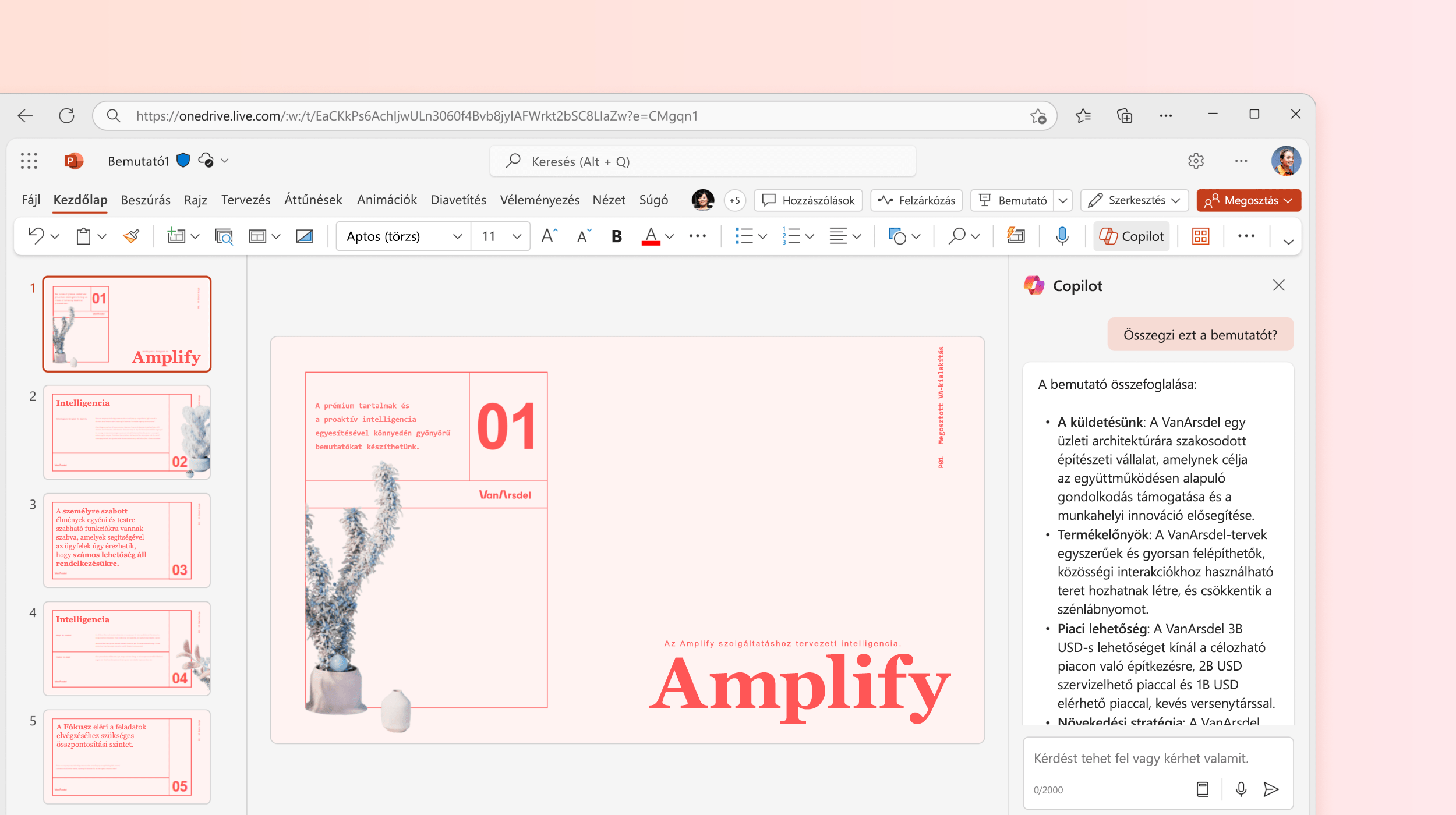The height and width of the screenshot is (815, 1456).
Task: Apply red font color A button
Action: 651,236
